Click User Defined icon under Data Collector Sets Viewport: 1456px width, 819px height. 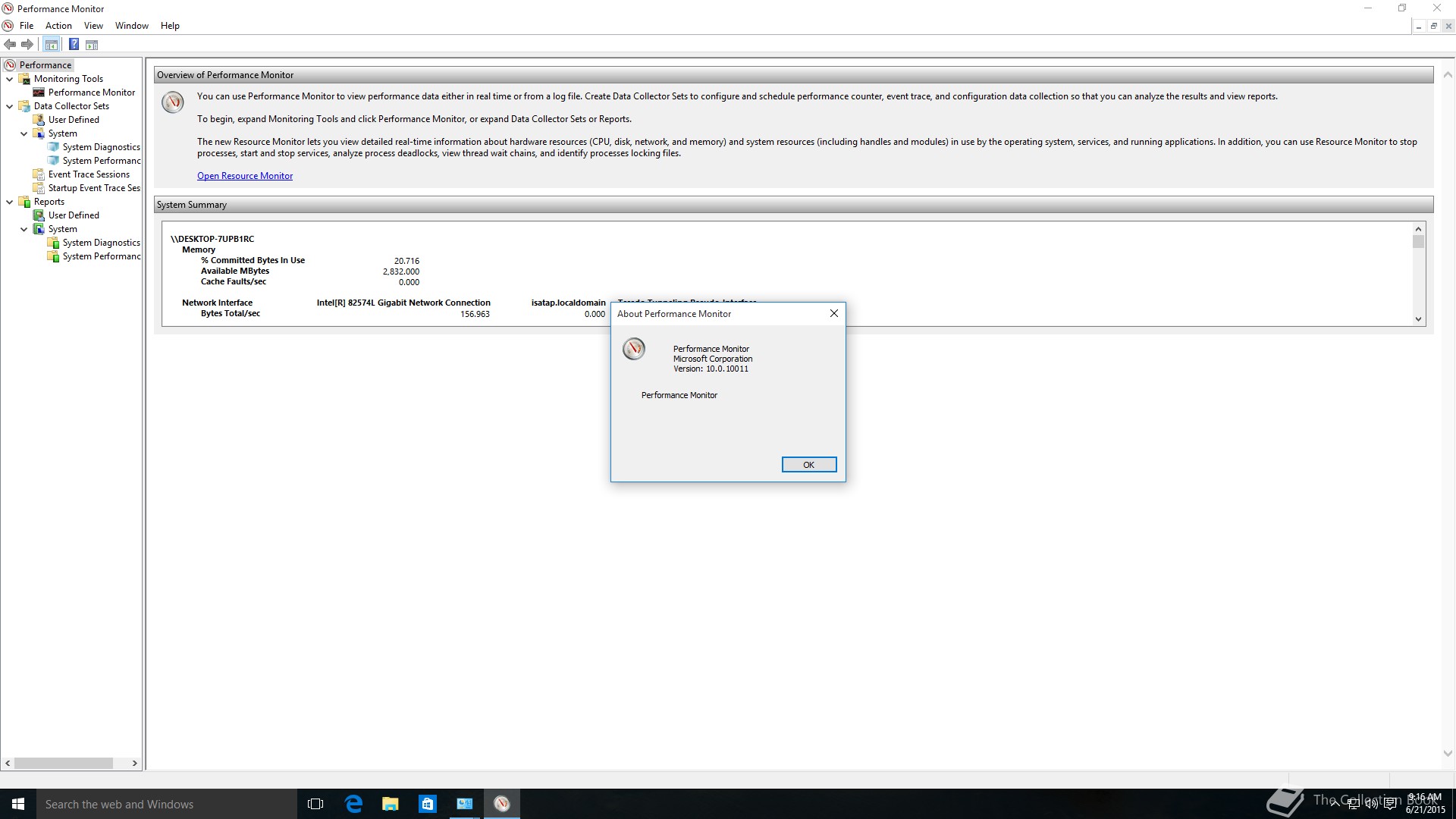(x=39, y=120)
